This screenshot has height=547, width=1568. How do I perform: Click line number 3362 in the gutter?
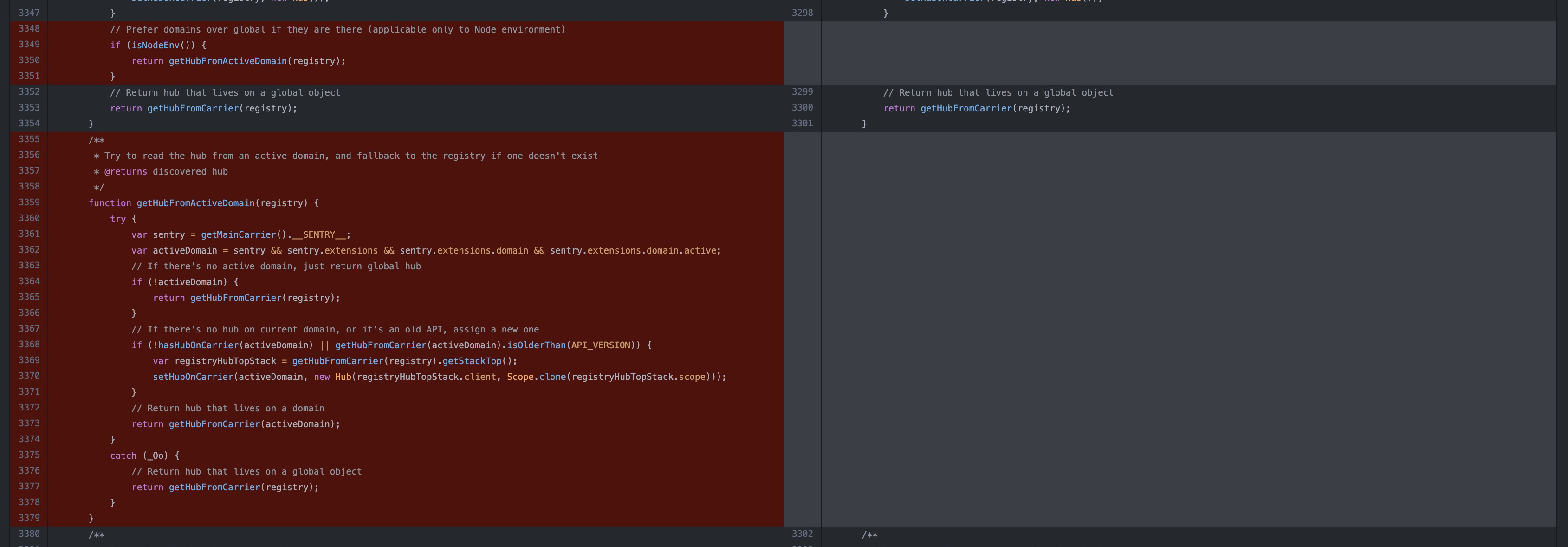(29, 250)
